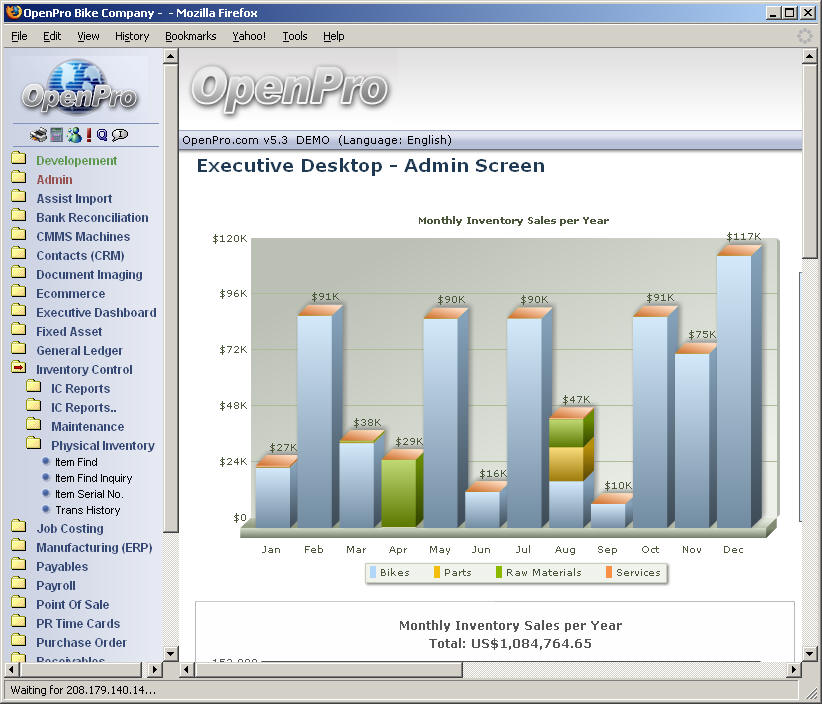Image resolution: width=822 pixels, height=704 pixels.
Task: Click the messenger buddy icon
Action: pos(74,135)
